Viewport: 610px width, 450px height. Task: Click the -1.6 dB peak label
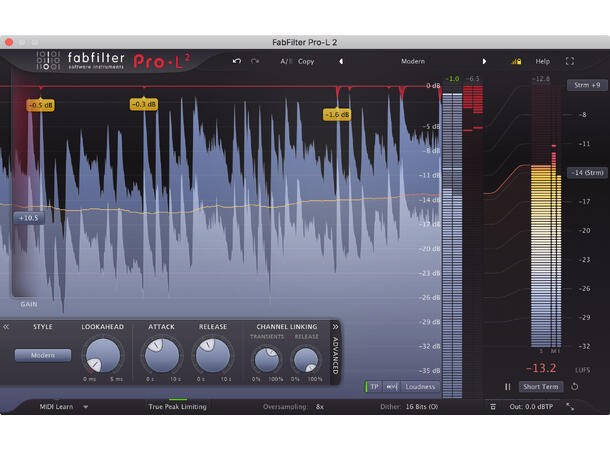pos(337,114)
